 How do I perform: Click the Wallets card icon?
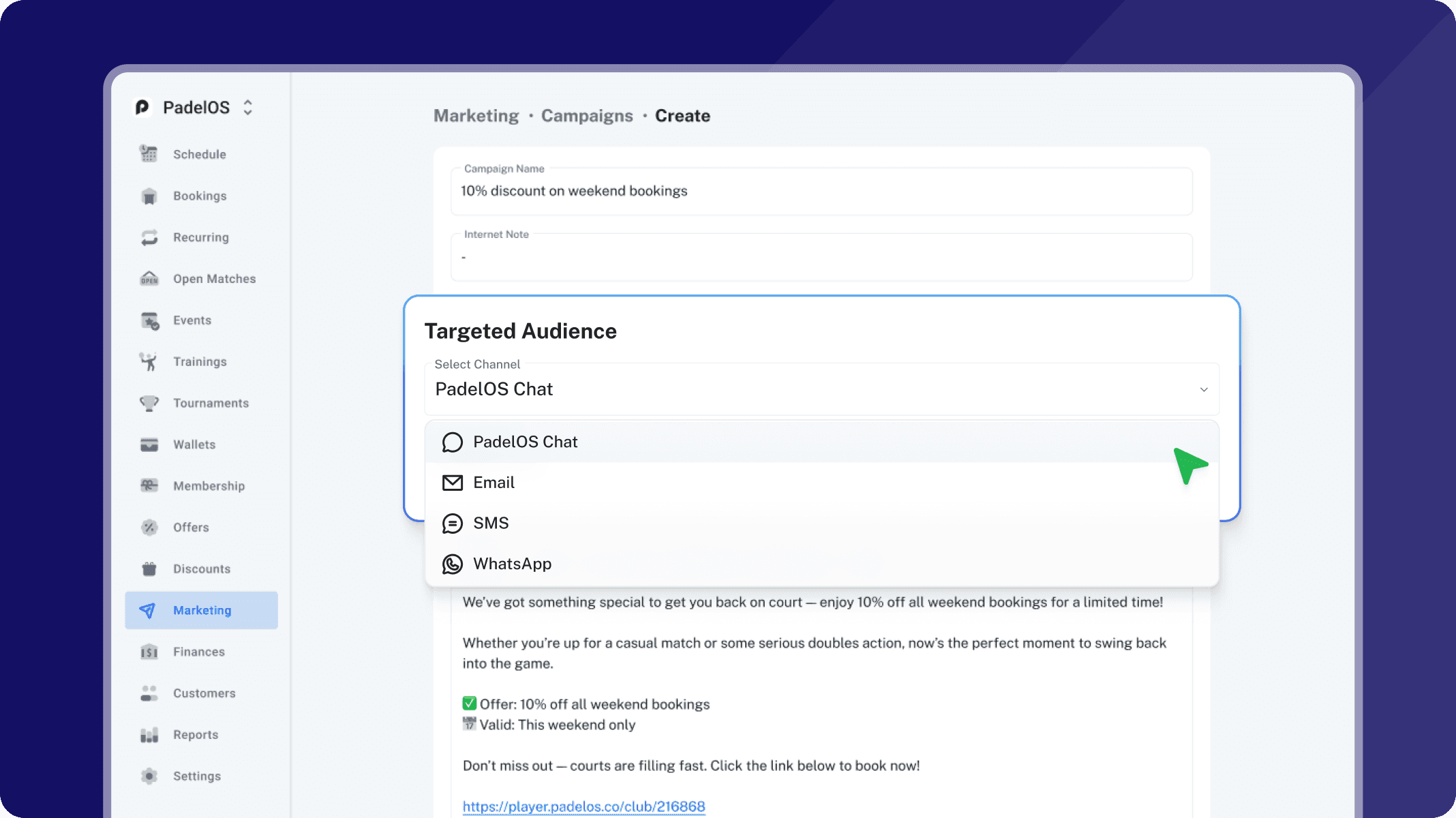(x=149, y=444)
